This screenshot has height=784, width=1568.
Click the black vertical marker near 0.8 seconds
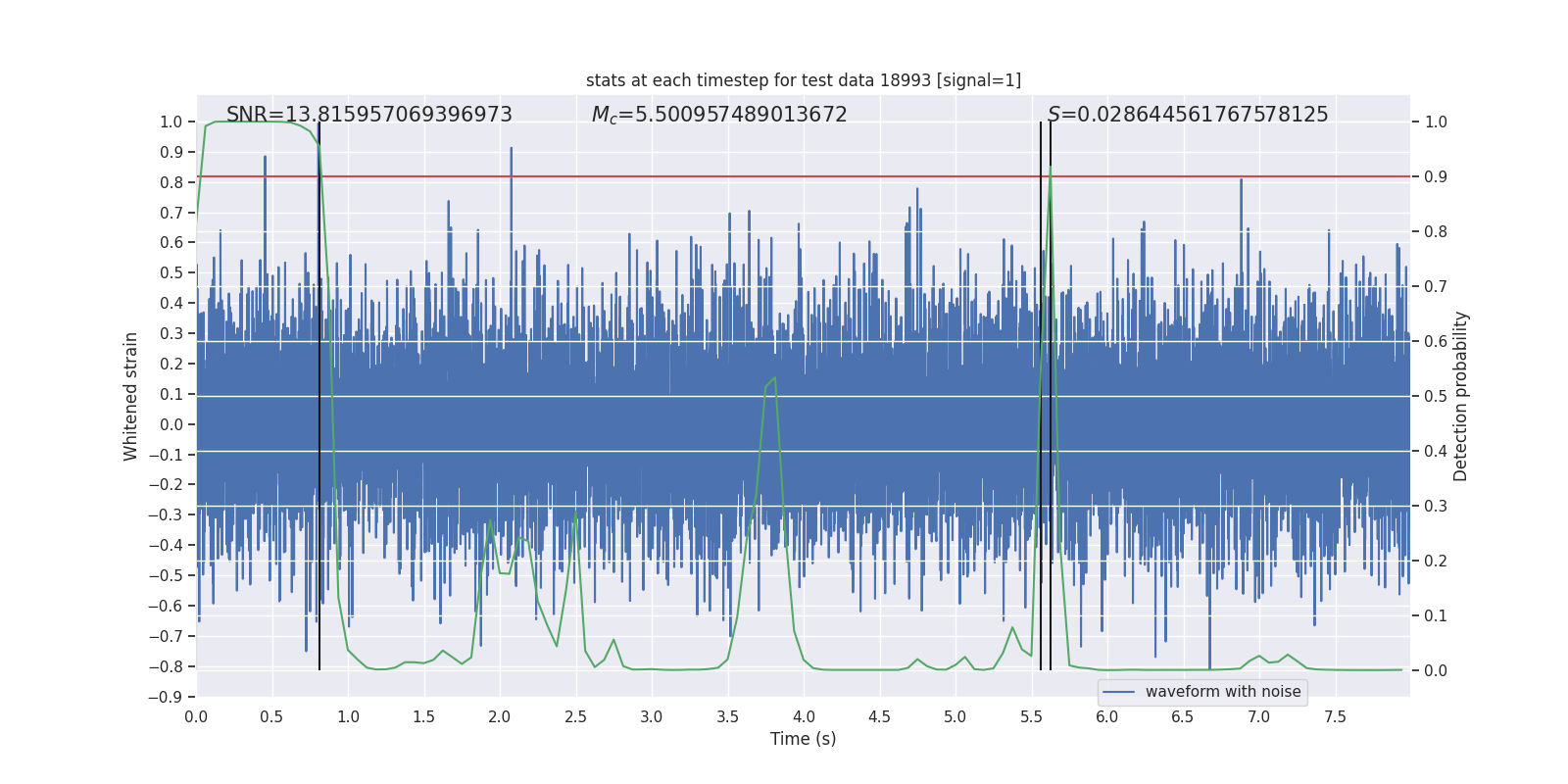pyautogui.click(x=319, y=396)
